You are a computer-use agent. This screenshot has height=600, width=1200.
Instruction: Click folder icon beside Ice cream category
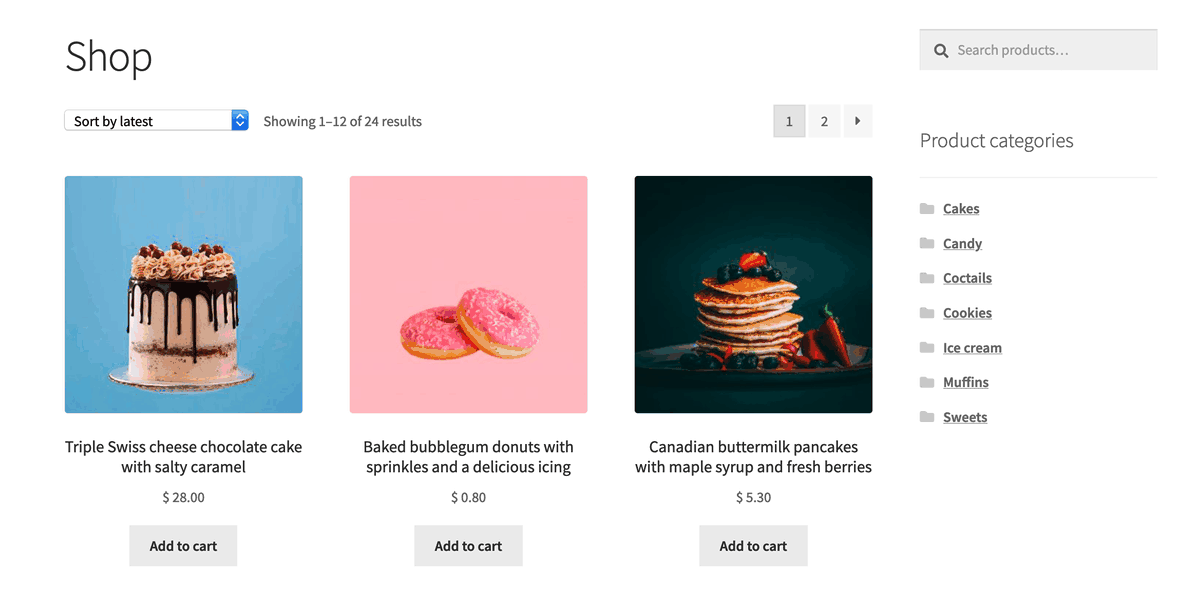pos(927,347)
